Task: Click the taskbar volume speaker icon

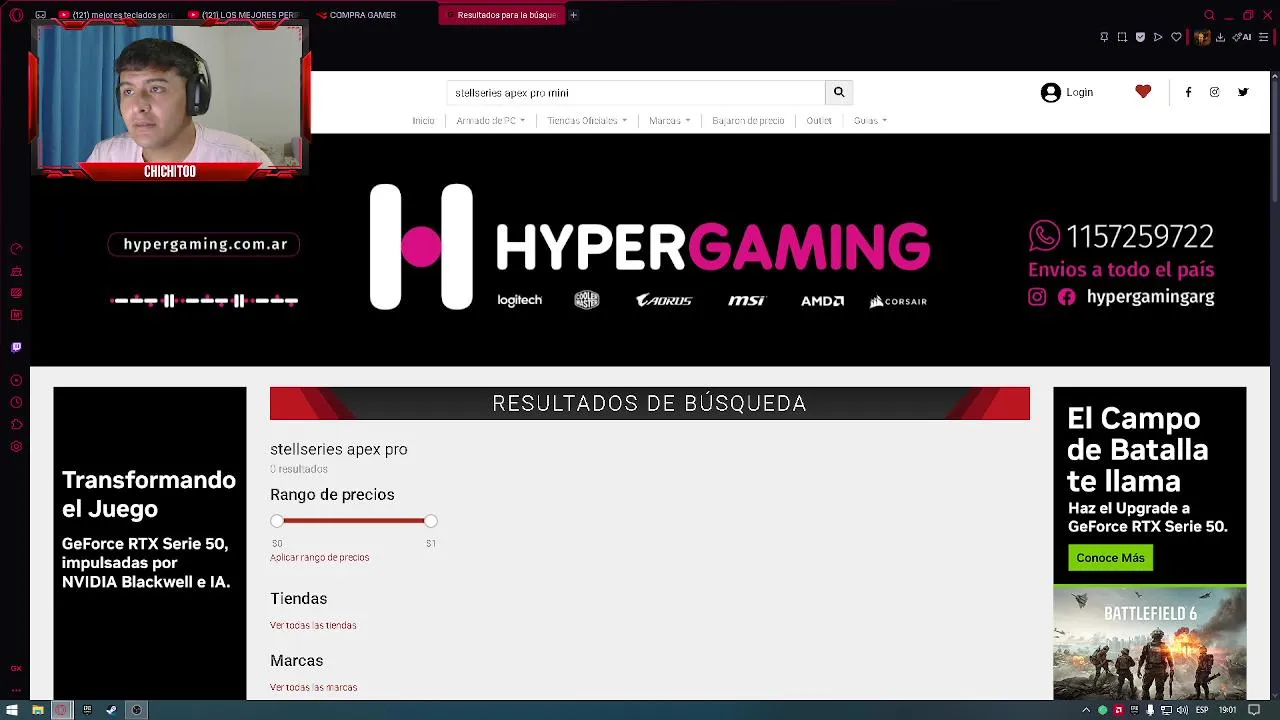Action: point(1182,710)
